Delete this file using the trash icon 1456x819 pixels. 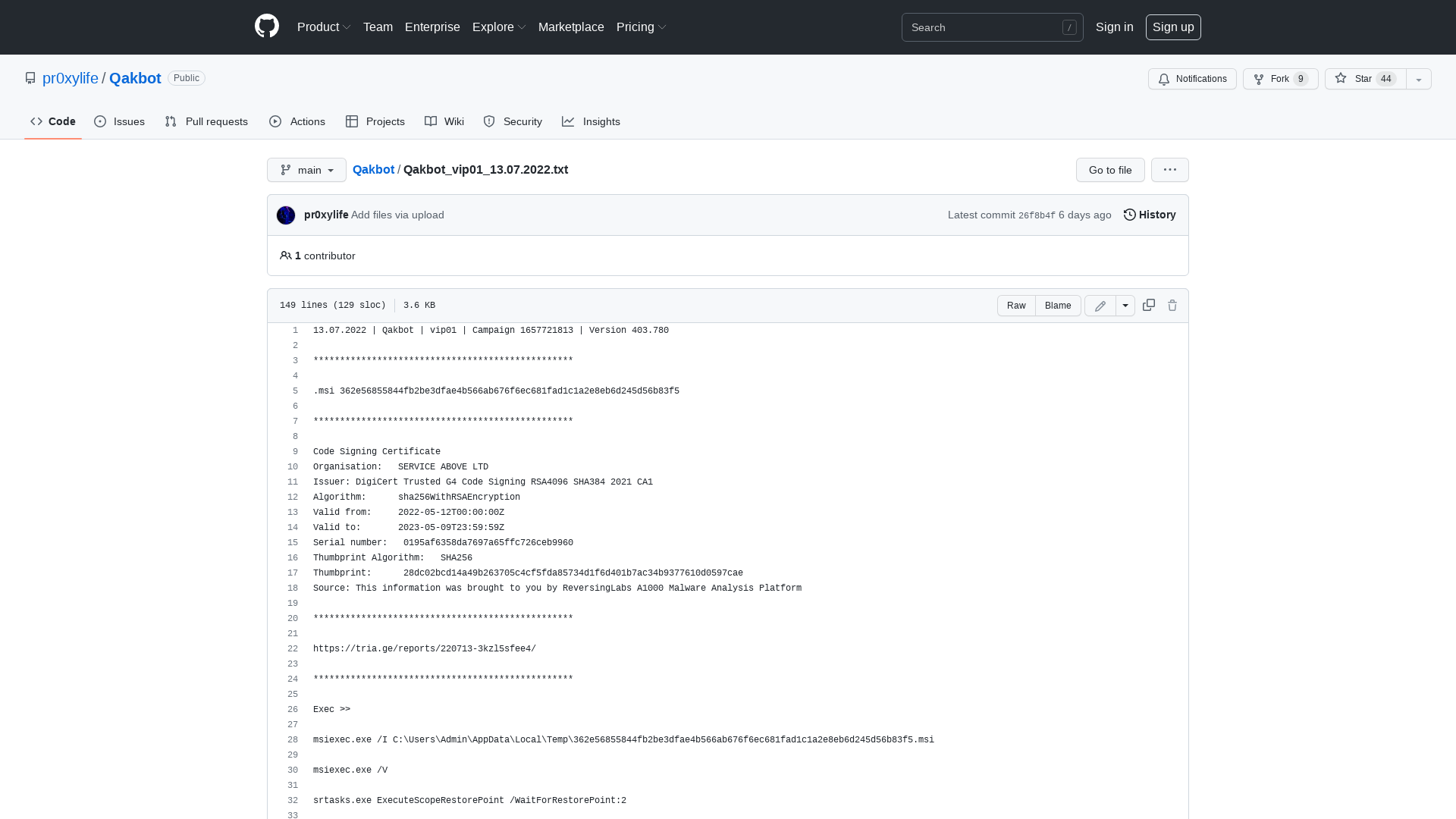(x=1172, y=305)
